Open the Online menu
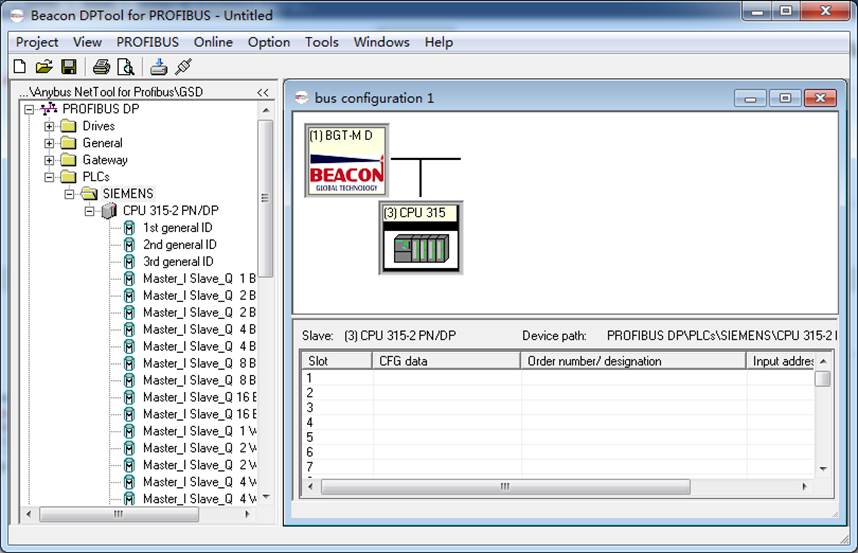This screenshot has width=858, height=553. coord(213,42)
